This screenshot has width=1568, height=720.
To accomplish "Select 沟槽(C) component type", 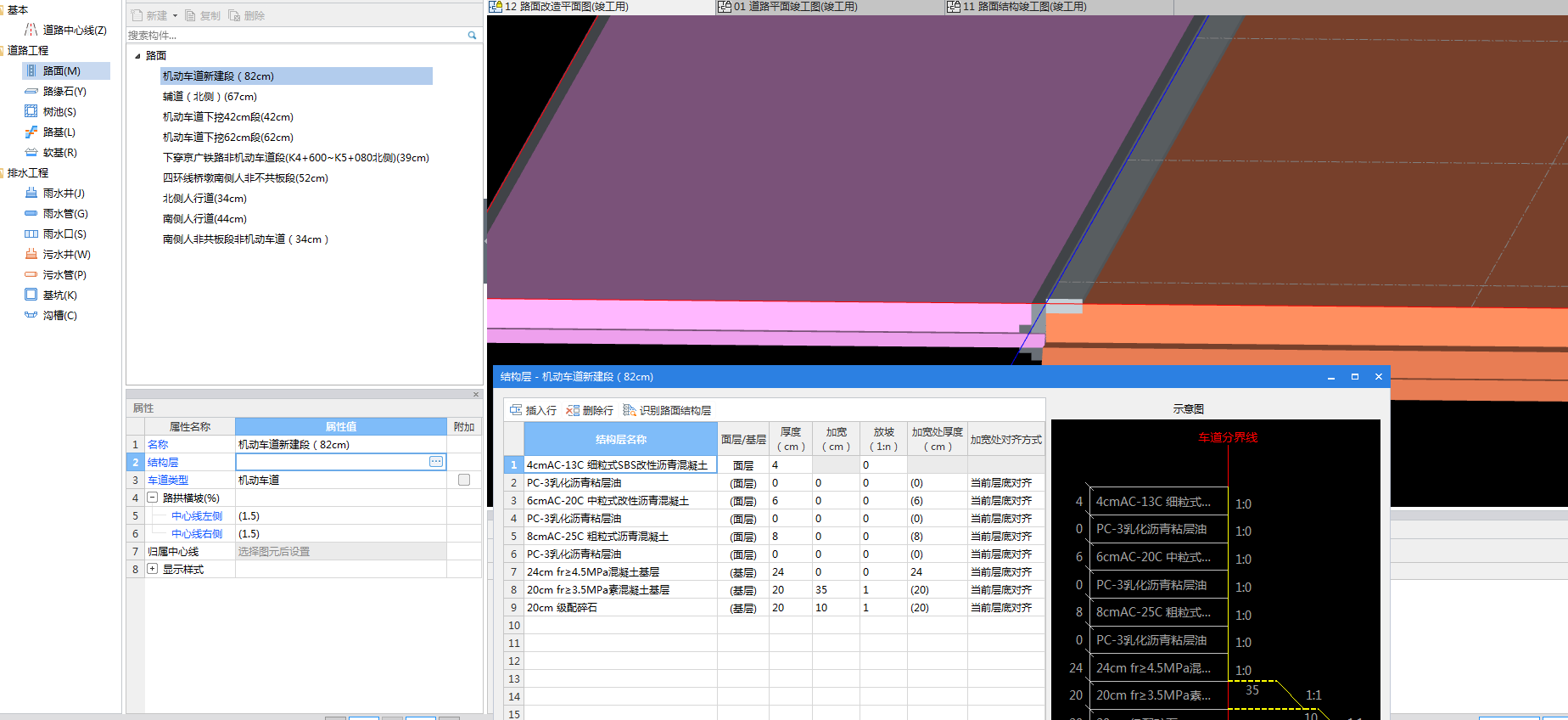I will tap(51, 315).
